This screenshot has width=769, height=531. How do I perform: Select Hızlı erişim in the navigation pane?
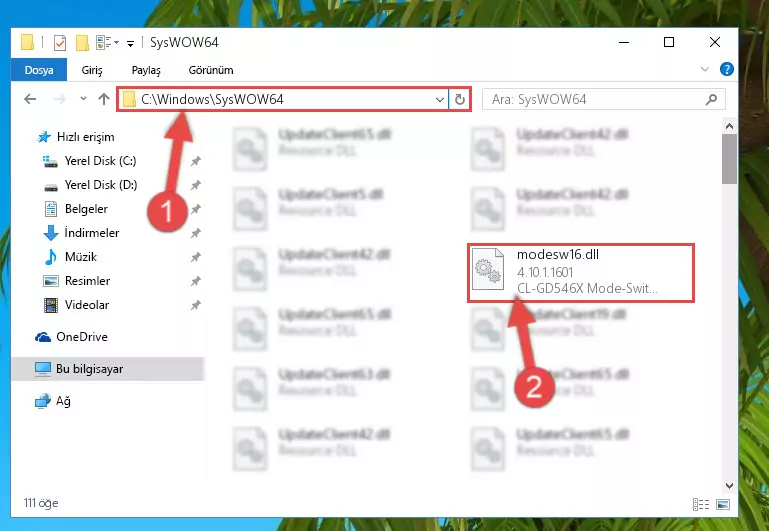coord(85,137)
